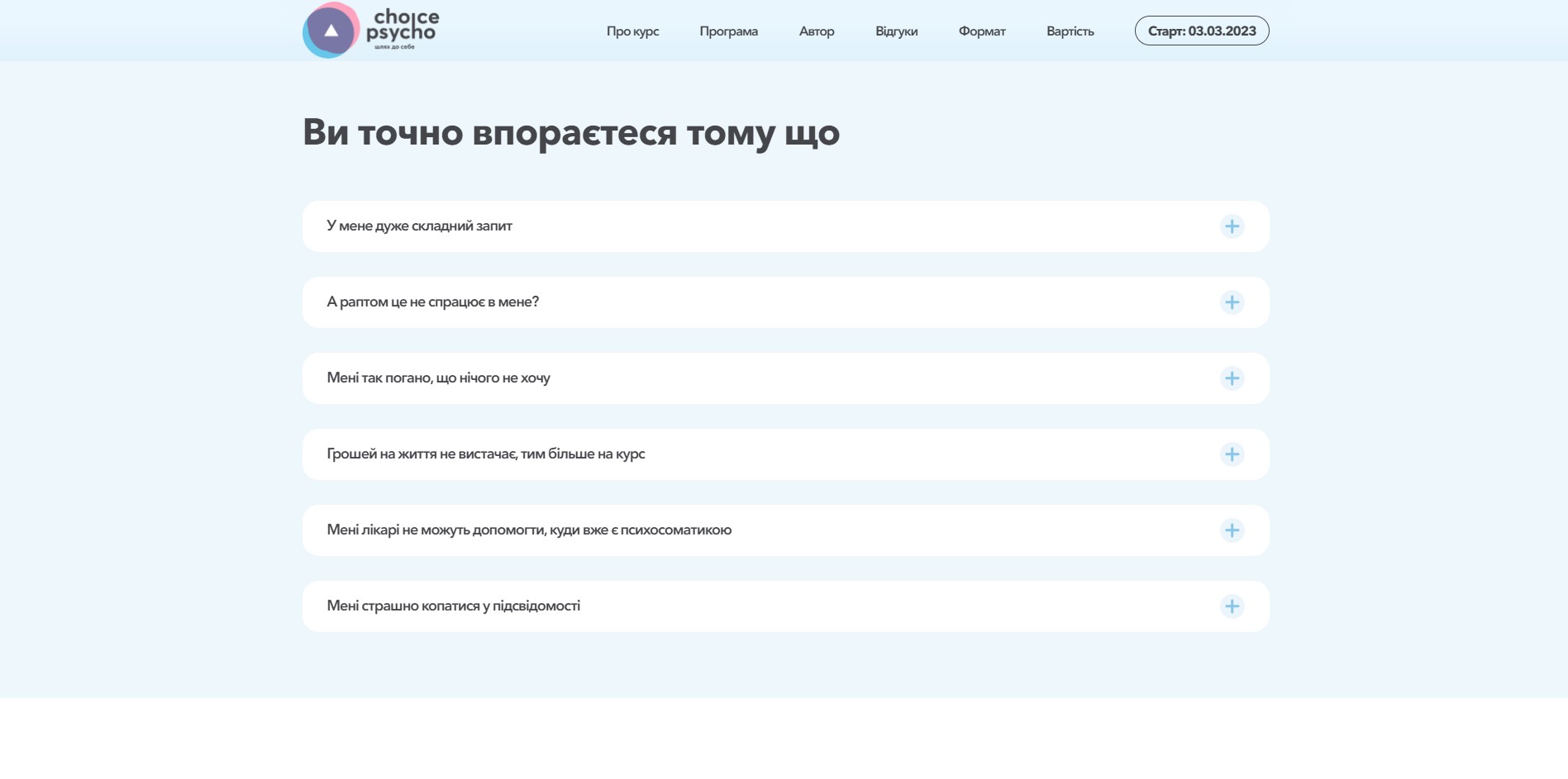Click the 'Старт: 03.03.2023' button

pyautogui.click(x=1202, y=31)
